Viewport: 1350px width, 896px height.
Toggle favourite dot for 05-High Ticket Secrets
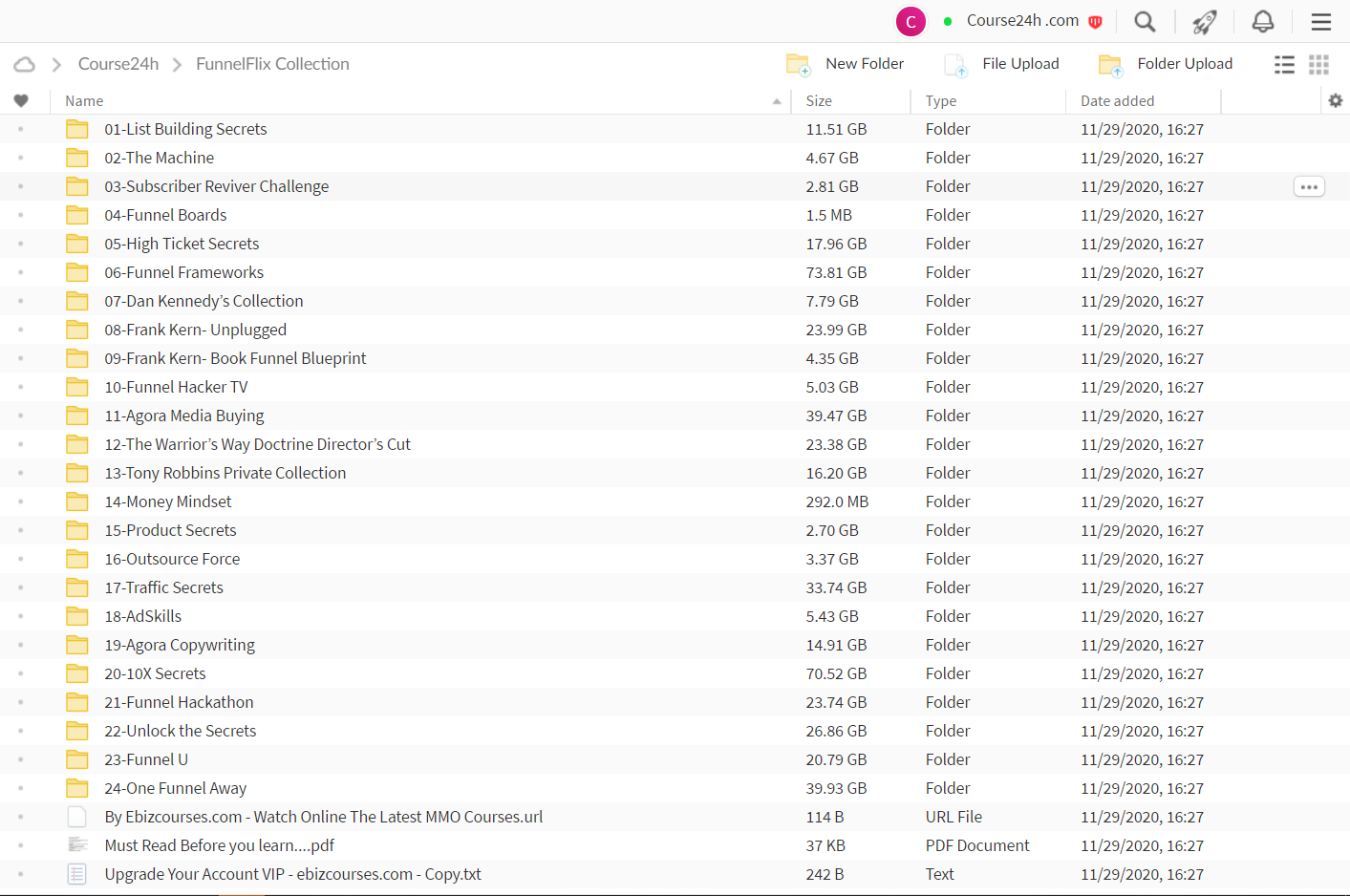(x=21, y=244)
